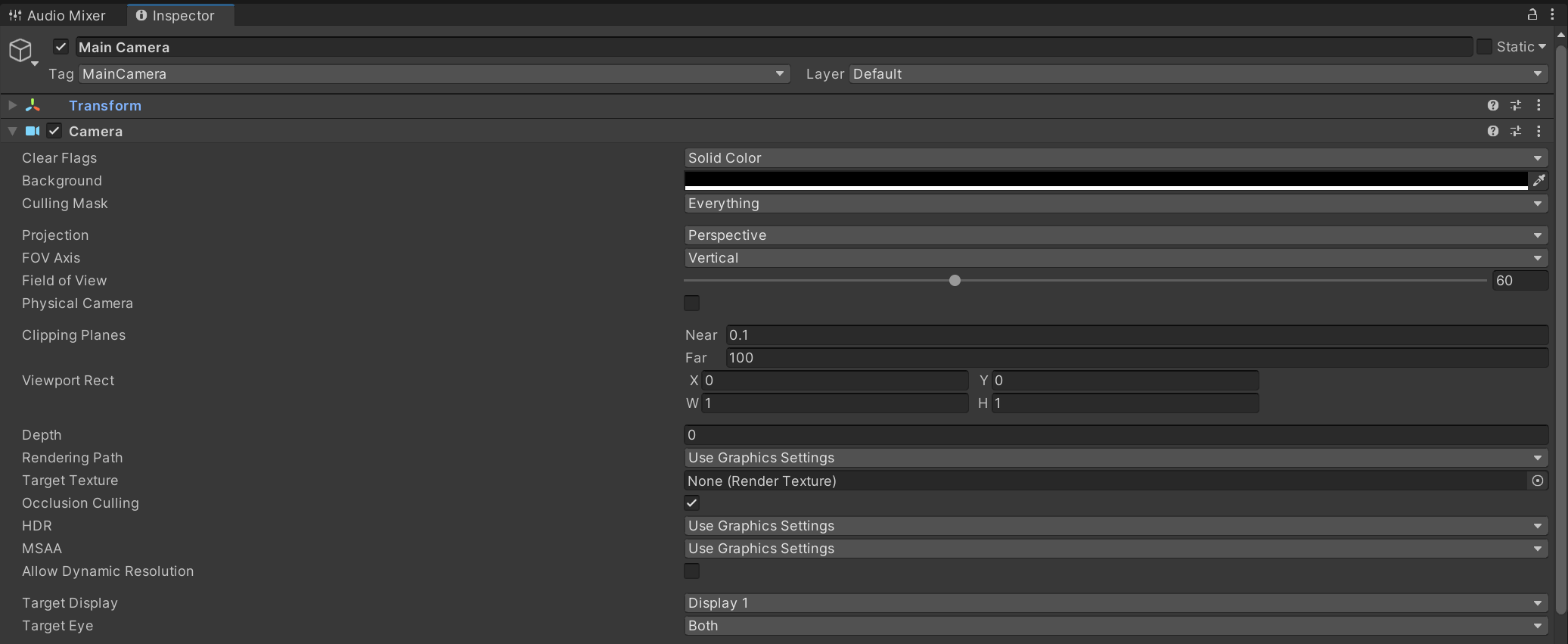1568x644 pixels.
Task: Click the Near clipping plane field
Action: [1137, 334]
